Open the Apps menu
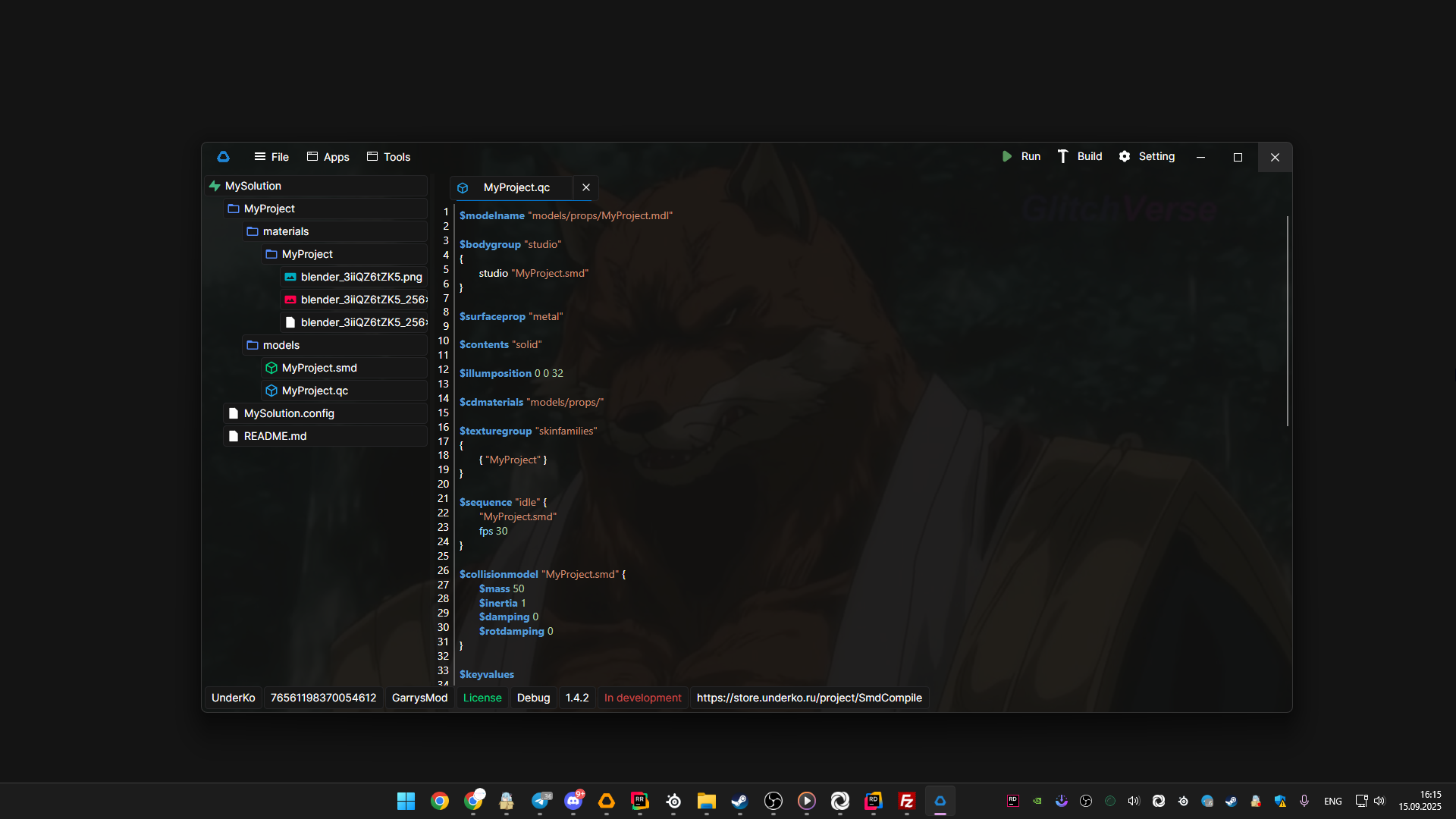The image size is (1456, 819). 328,157
